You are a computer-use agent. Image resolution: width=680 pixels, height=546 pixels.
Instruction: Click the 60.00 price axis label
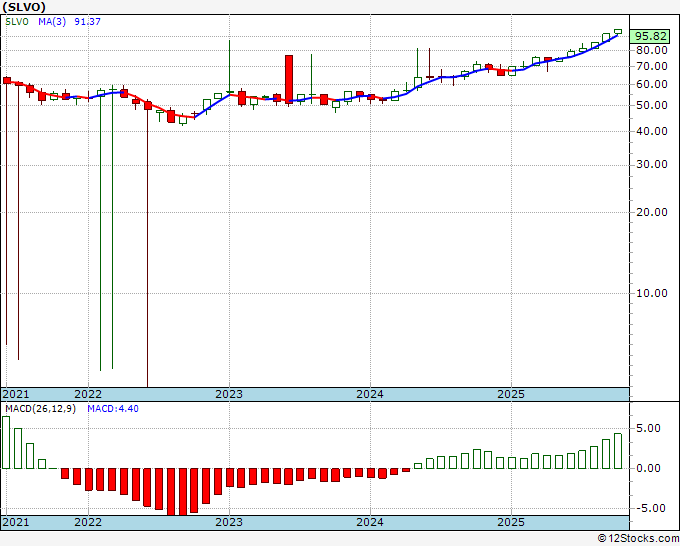tap(652, 84)
